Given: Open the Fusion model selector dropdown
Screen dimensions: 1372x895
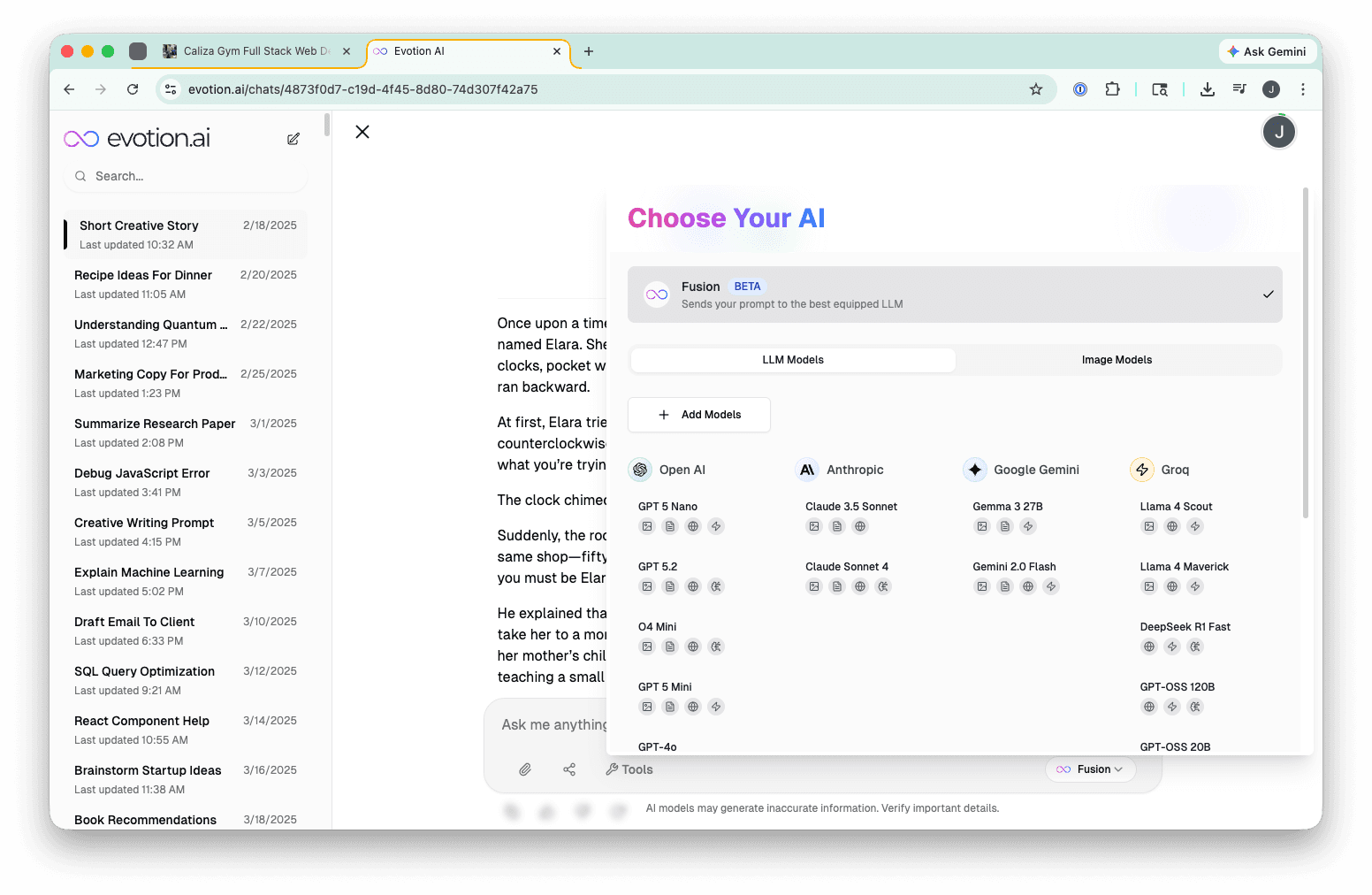Looking at the screenshot, I should coord(1091,769).
